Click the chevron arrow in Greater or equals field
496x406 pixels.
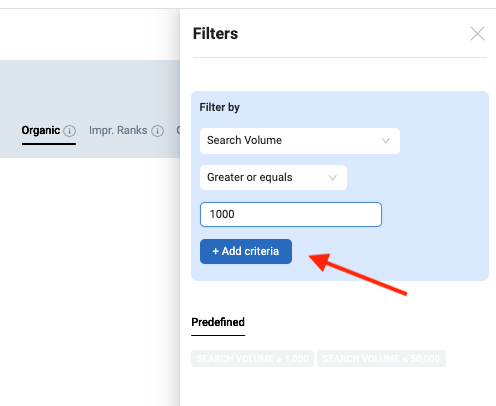[332, 178]
